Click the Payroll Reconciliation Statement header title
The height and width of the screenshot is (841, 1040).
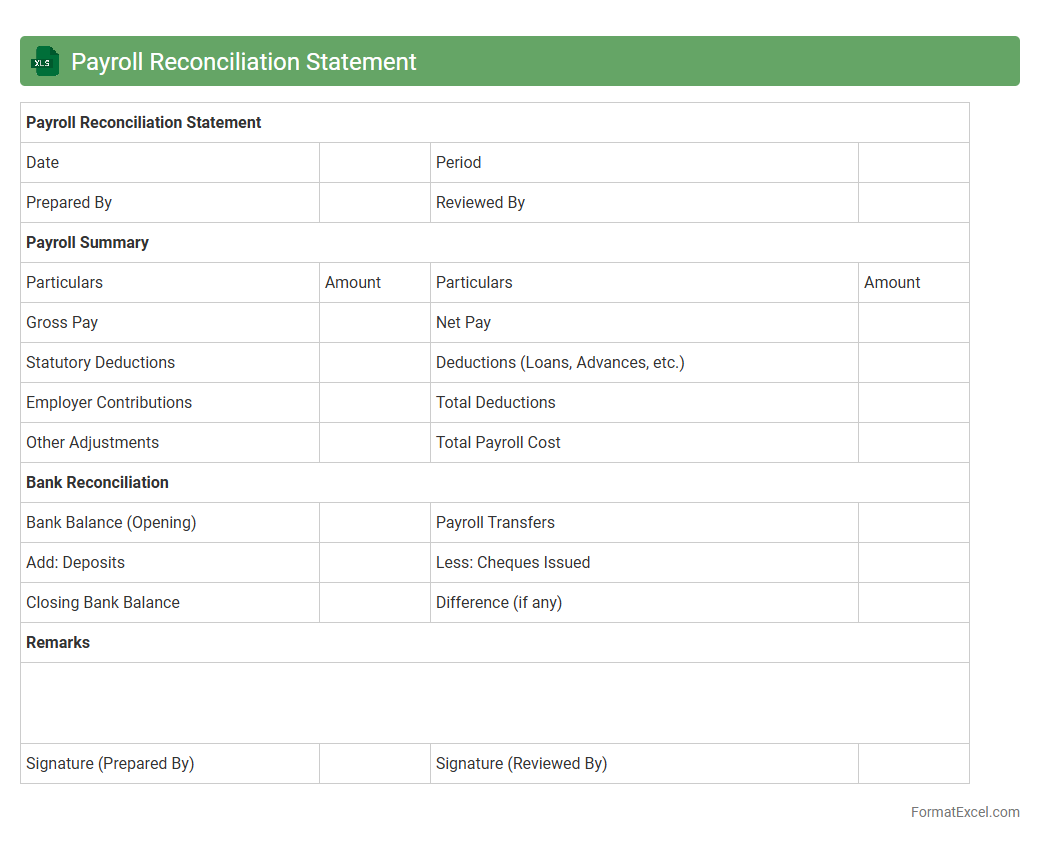tap(243, 62)
